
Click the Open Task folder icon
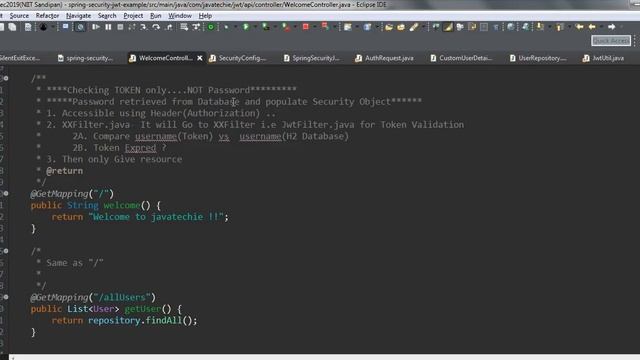[x=401, y=27]
